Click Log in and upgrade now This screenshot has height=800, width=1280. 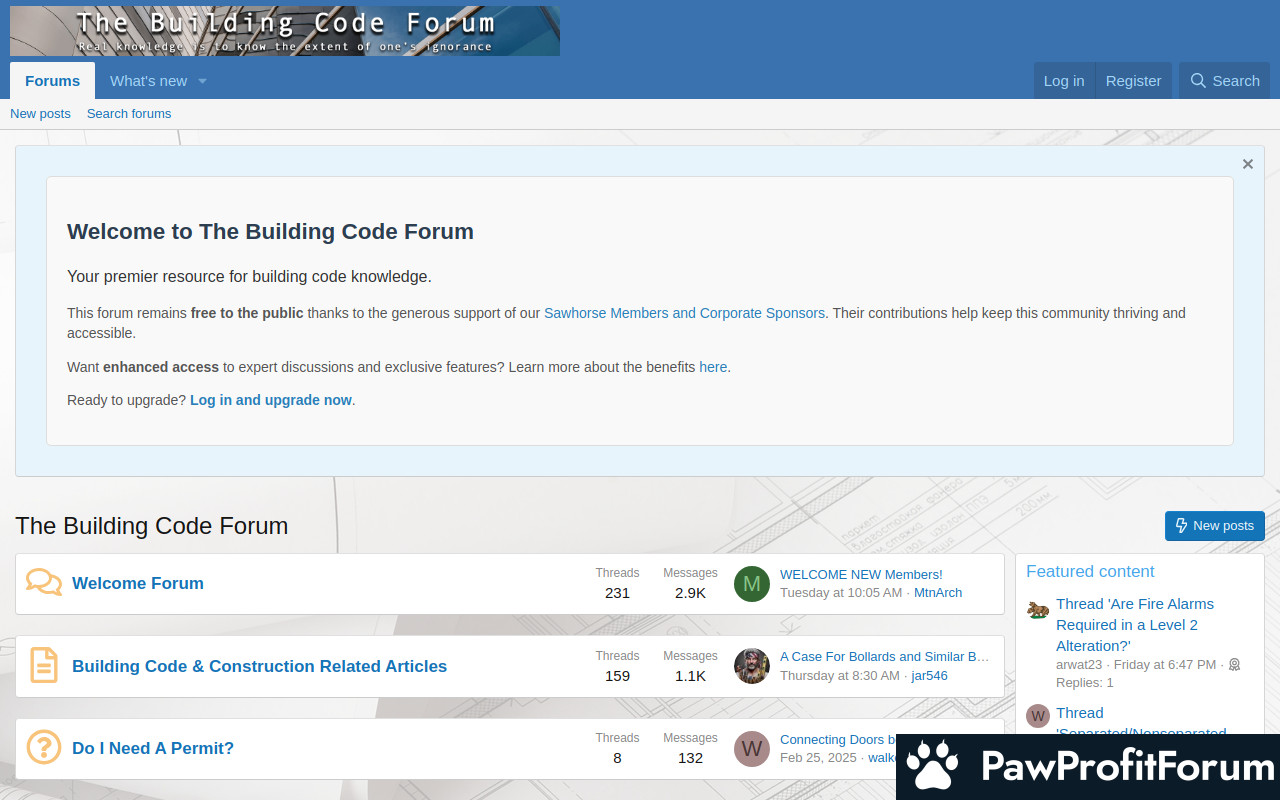click(x=271, y=400)
